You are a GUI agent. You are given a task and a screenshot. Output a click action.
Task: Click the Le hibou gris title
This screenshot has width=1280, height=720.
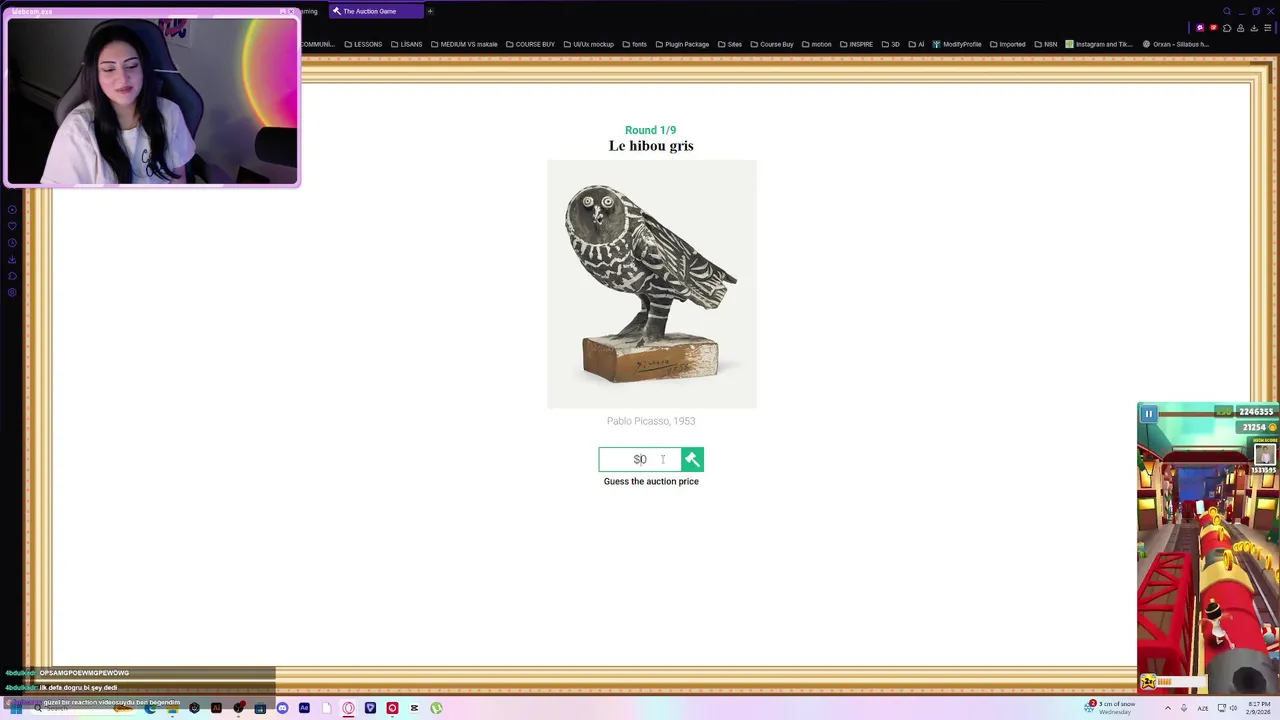tap(651, 146)
